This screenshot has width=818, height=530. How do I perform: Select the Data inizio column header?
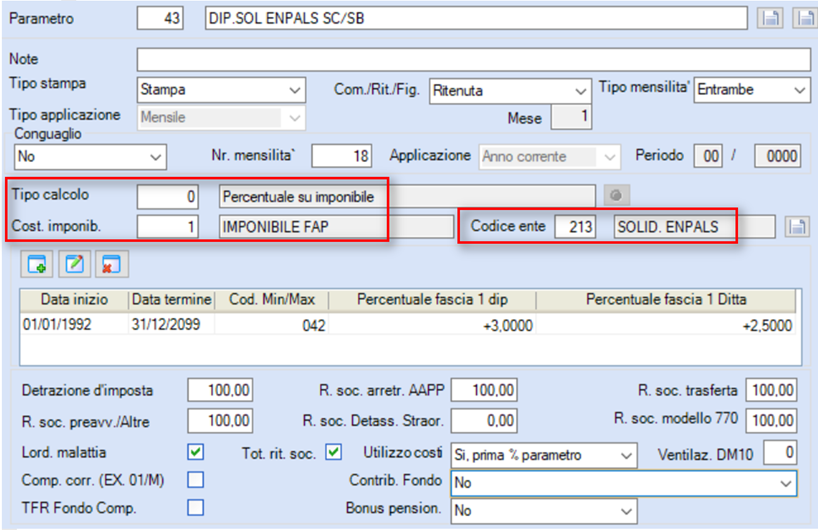(x=74, y=299)
